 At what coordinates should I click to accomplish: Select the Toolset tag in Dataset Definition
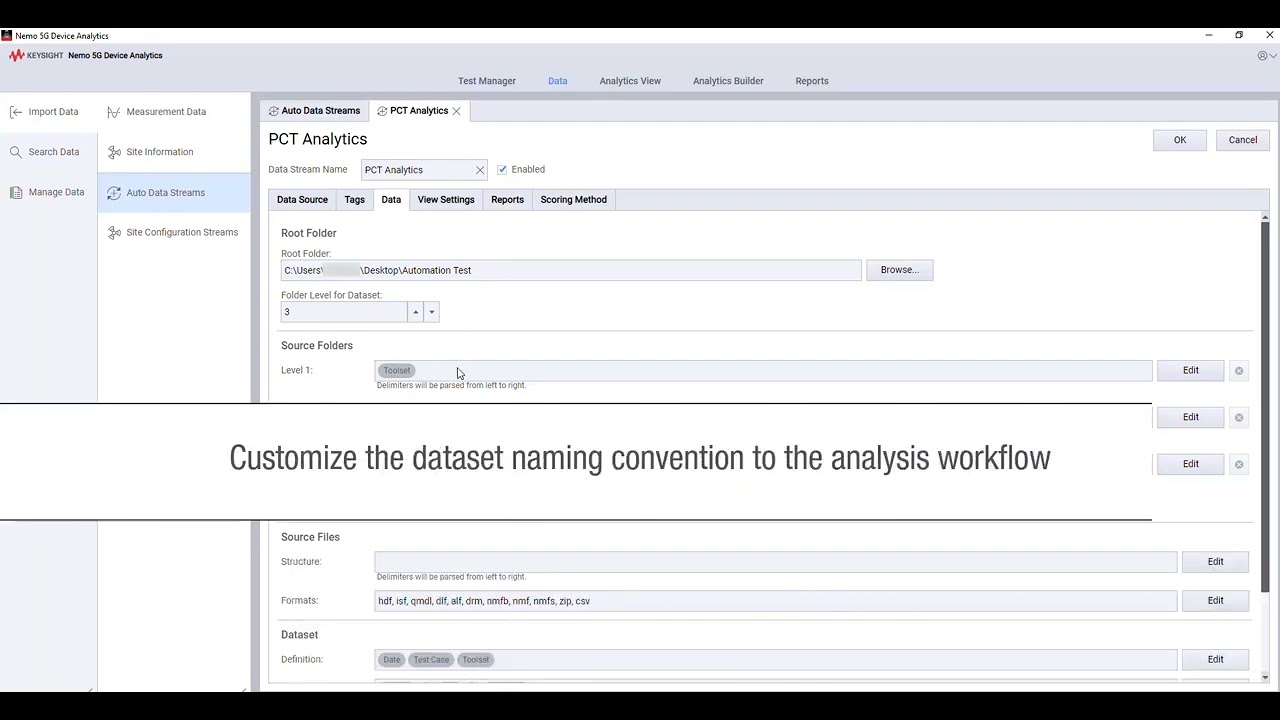[476, 660]
